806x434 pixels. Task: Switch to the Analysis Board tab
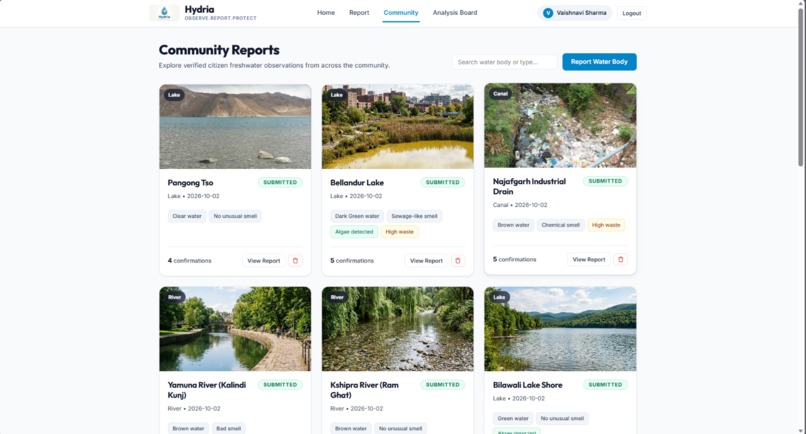455,13
